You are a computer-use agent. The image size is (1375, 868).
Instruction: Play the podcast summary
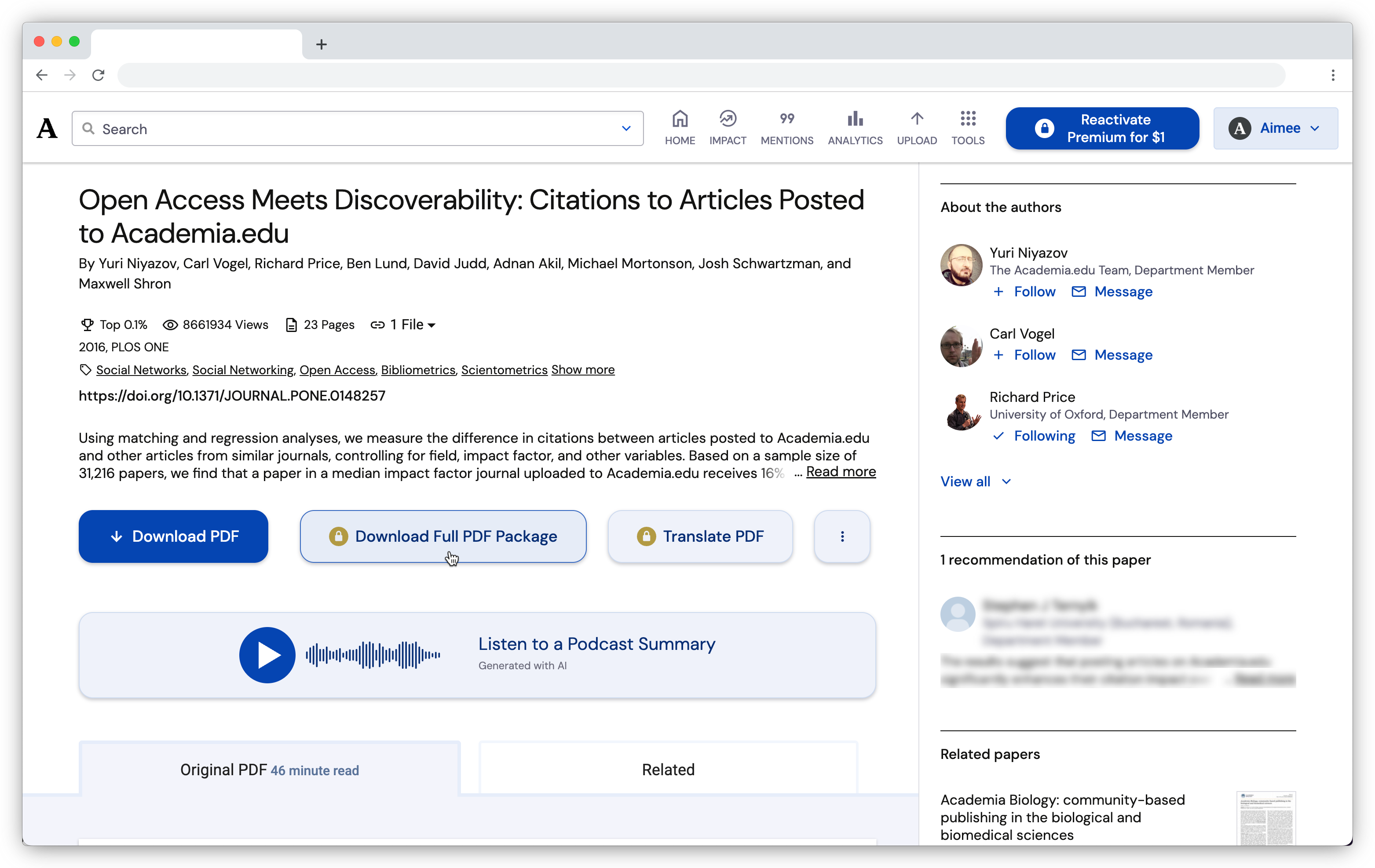267,655
